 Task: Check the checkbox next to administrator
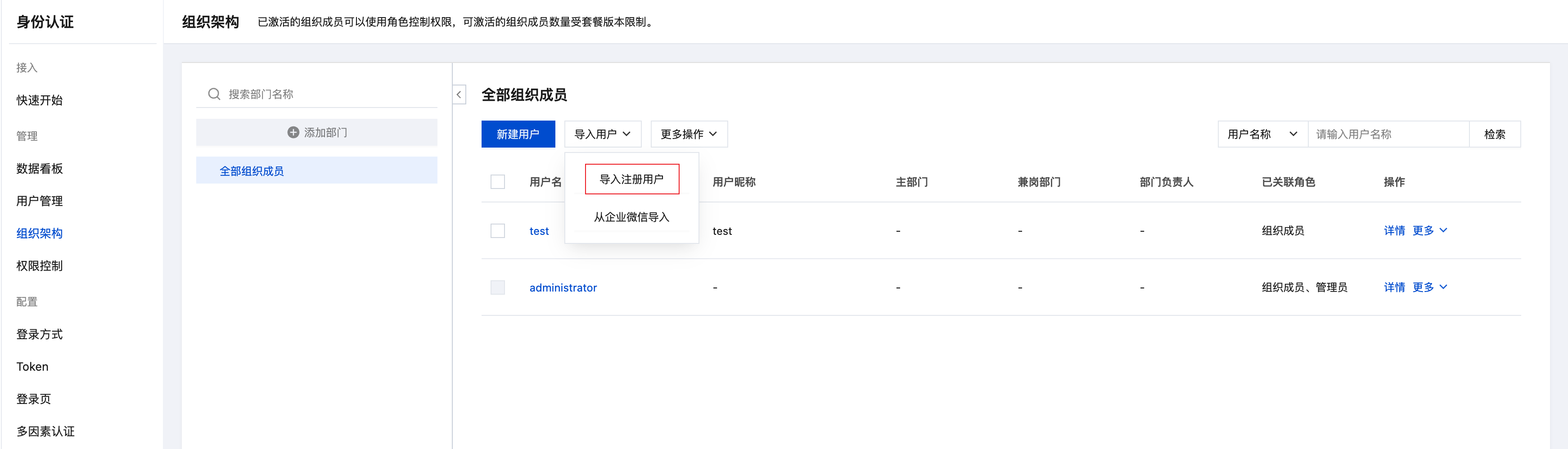[497, 287]
